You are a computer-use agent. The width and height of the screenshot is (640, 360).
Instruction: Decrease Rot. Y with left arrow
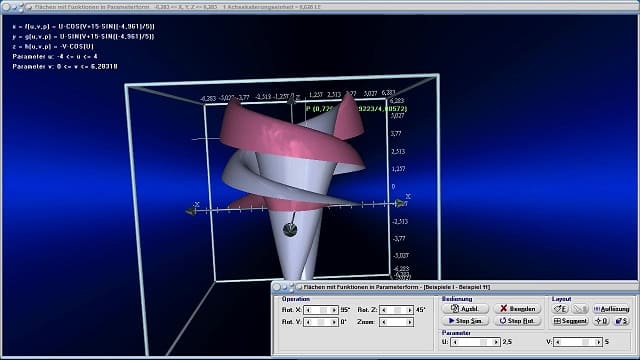(308, 322)
